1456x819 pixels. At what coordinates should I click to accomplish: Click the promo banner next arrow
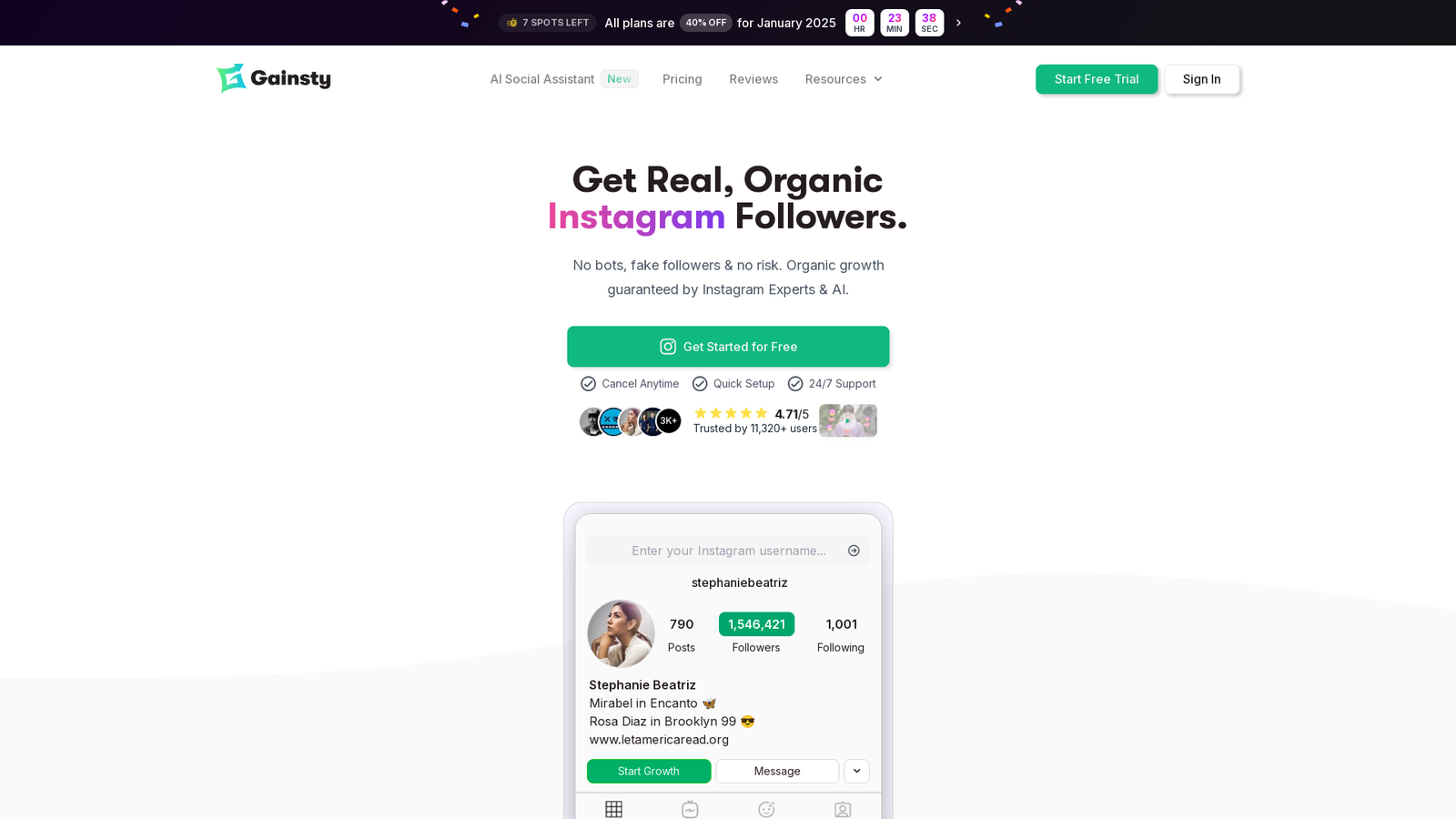point(958,23)
